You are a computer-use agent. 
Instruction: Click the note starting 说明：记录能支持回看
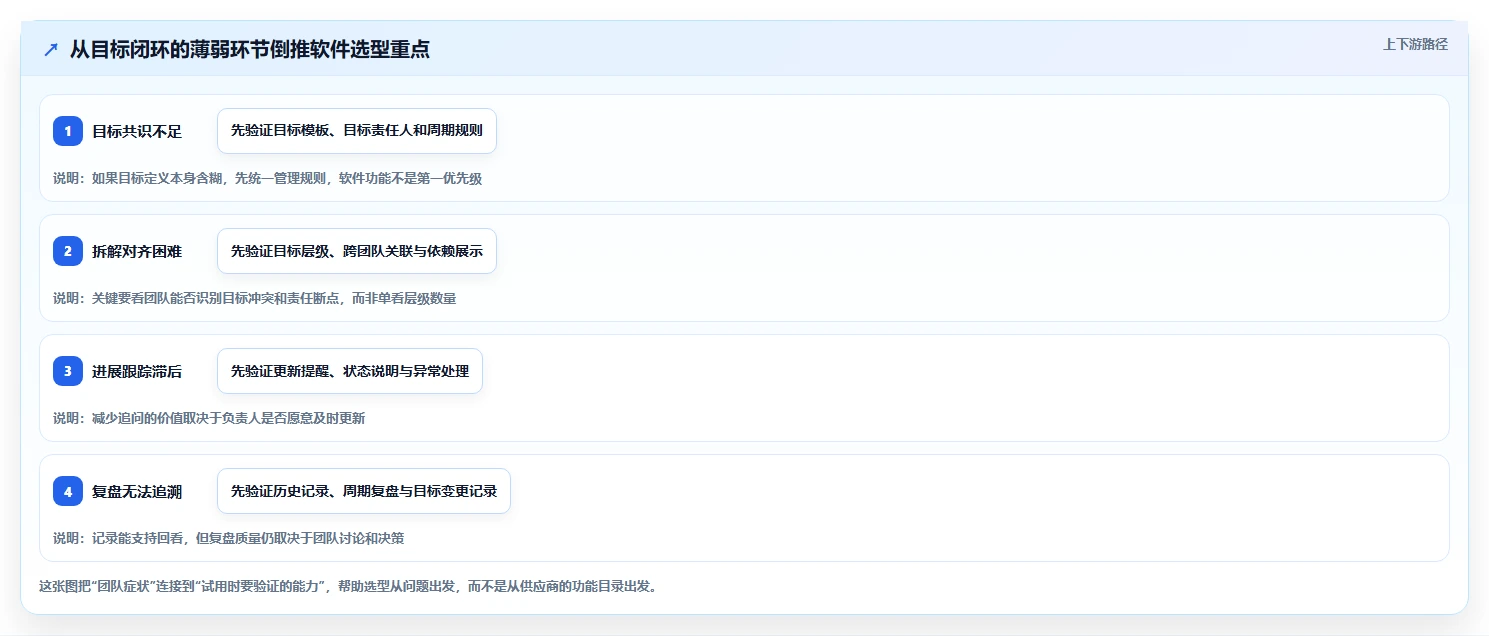[x=228, y=538]
